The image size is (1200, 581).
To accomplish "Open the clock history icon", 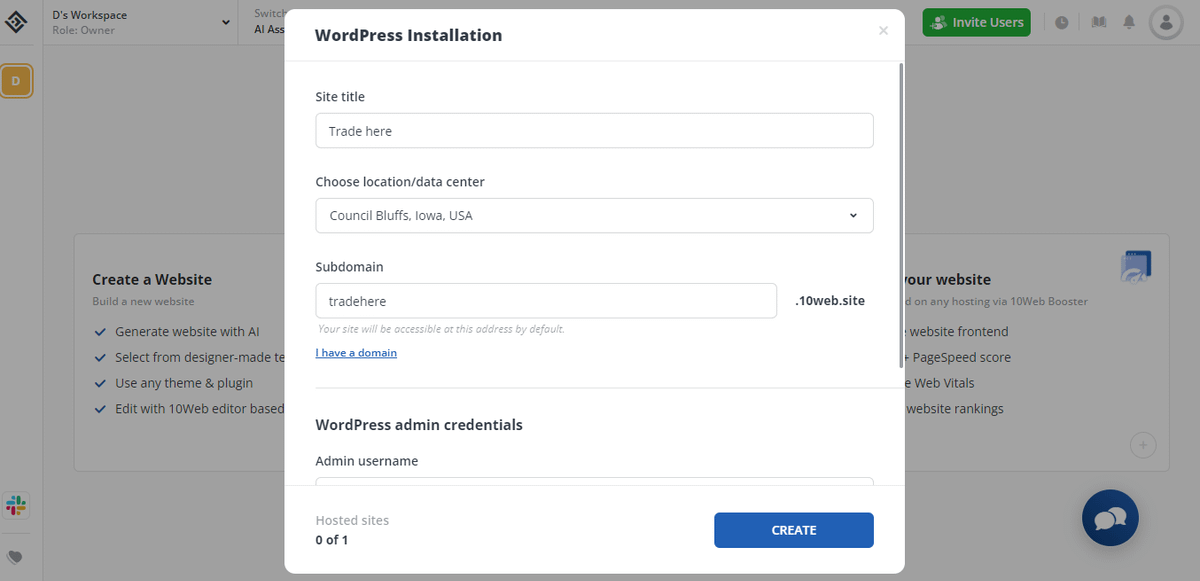I will 1061,22.
